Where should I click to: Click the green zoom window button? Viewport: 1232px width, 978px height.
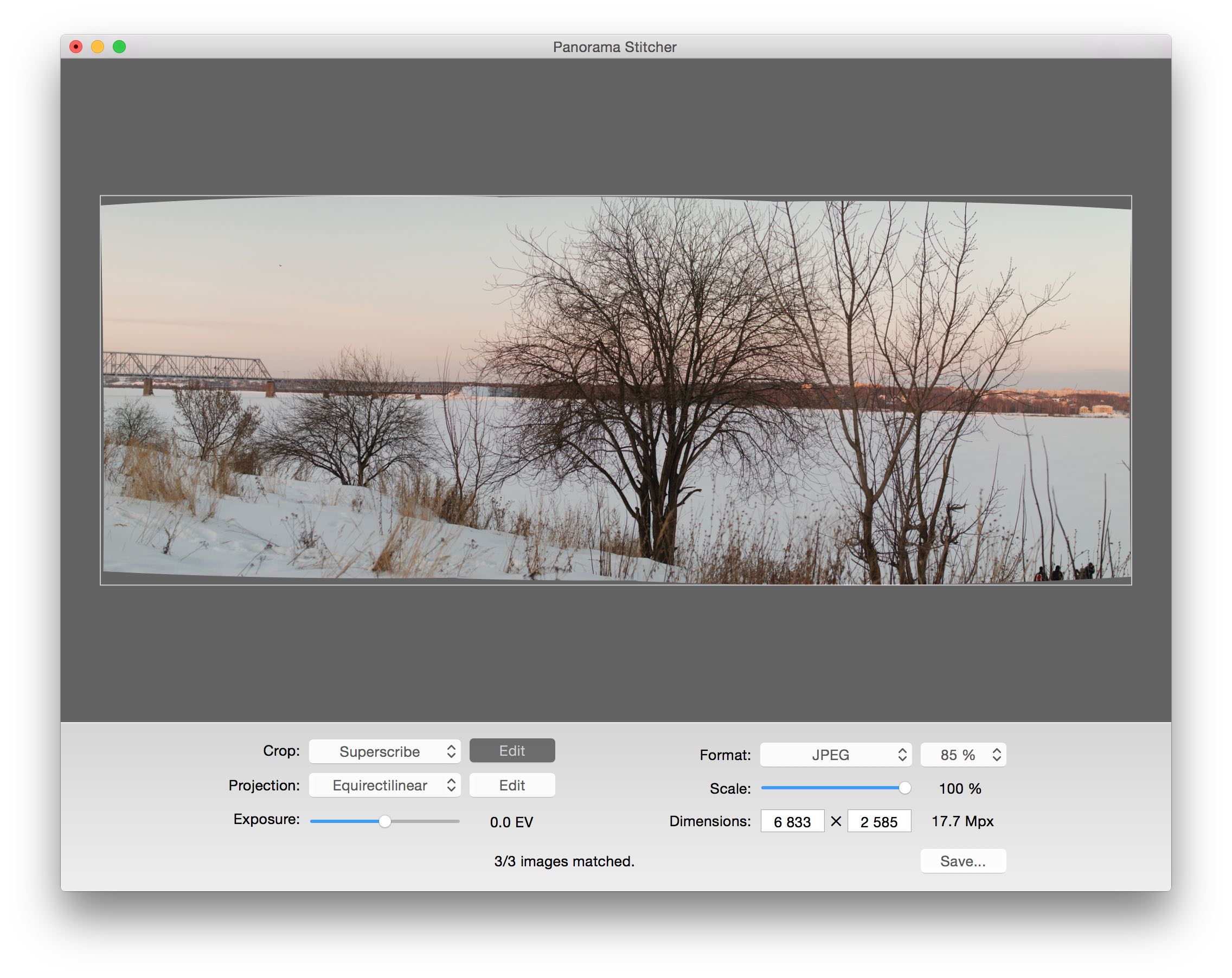119,47
